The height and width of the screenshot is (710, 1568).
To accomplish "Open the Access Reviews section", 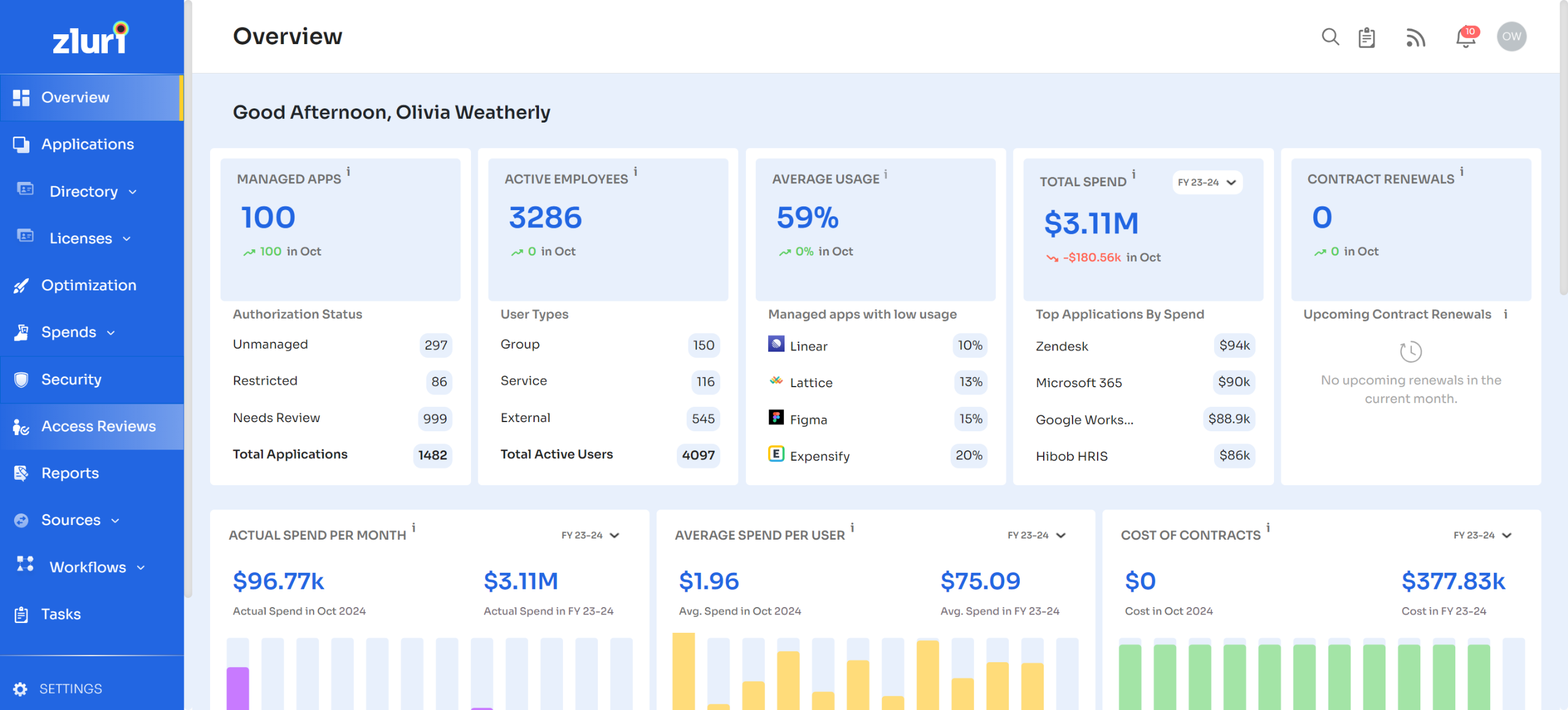I will point(98,426).
